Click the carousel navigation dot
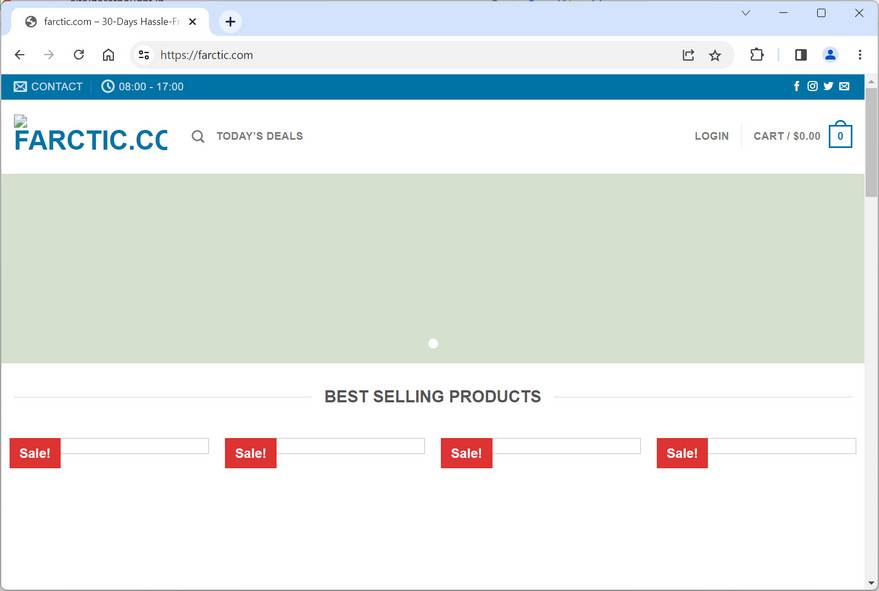This screenshot has width=879, height=591. pyautogui.click(x=433, y=343)
